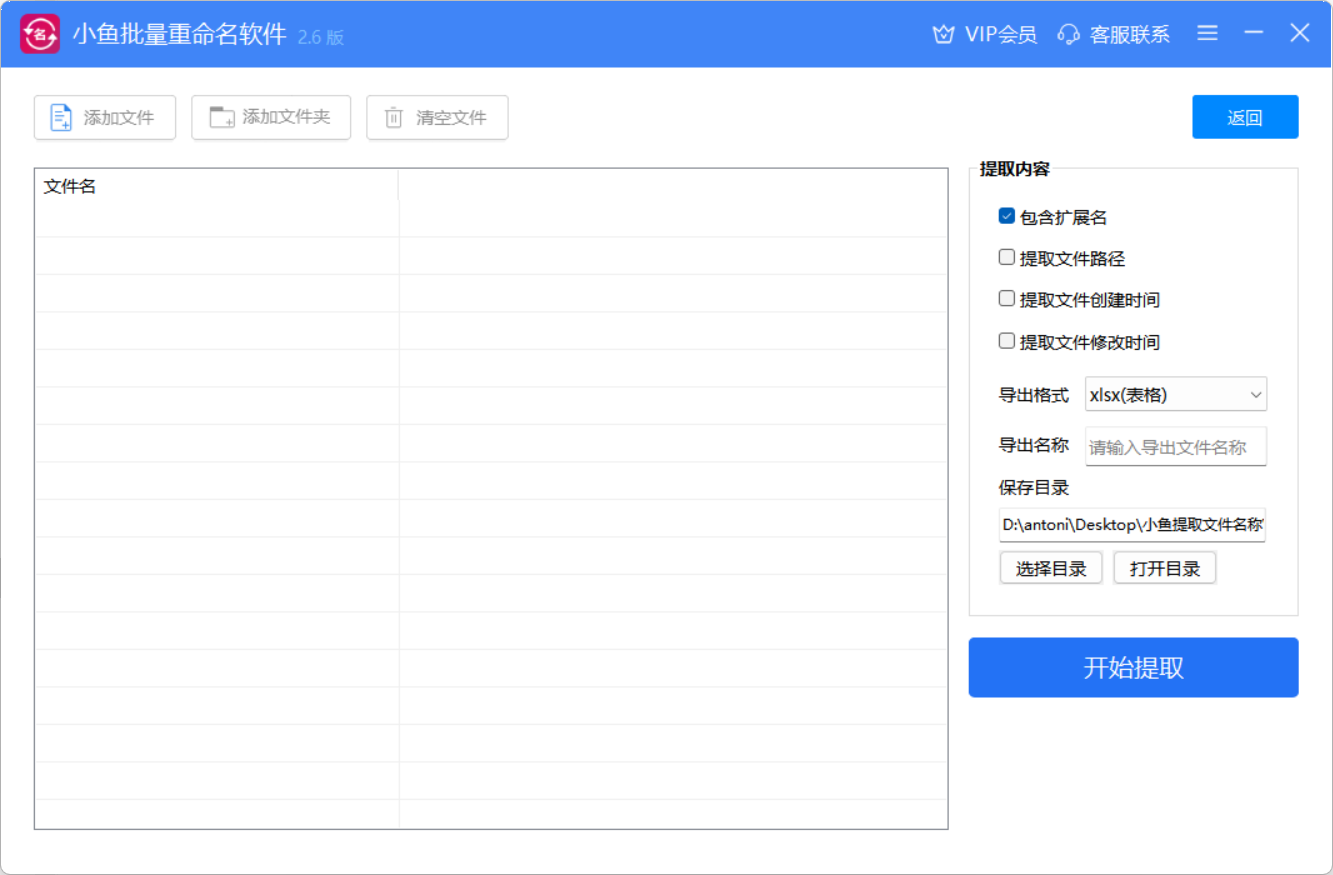Enable 提取文件路径 checkbox
Image resolution: width=1333 pixels, height=875 pixels.
(x=1007, y=258)
